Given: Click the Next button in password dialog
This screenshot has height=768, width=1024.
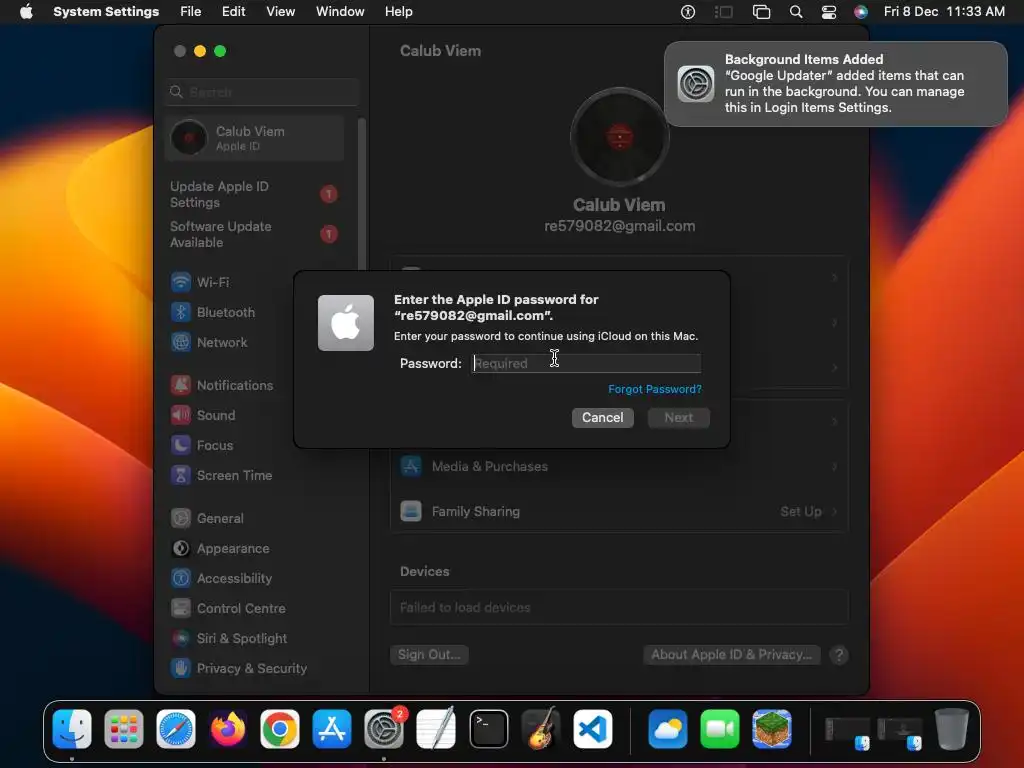Looking at the screenshot, I should pos(679,418).
